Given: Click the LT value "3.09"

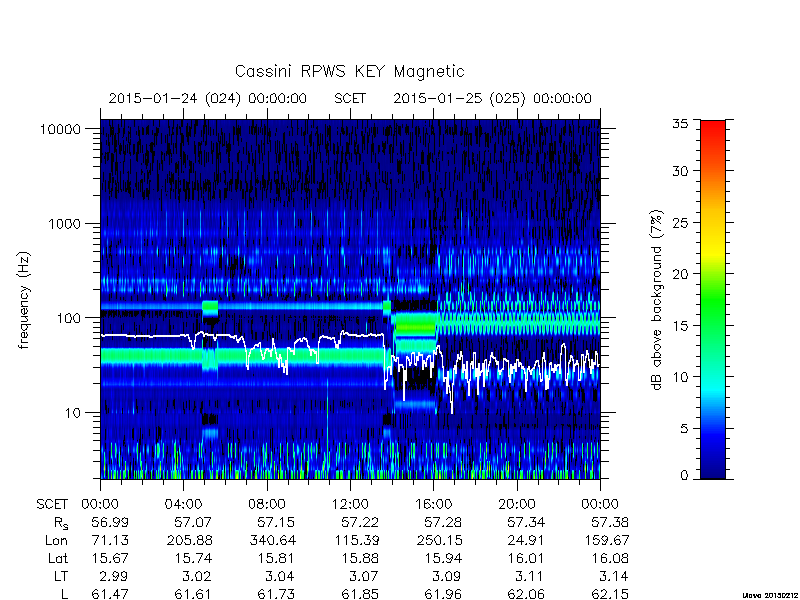Looking at the screenshot, I should [446, 577].
